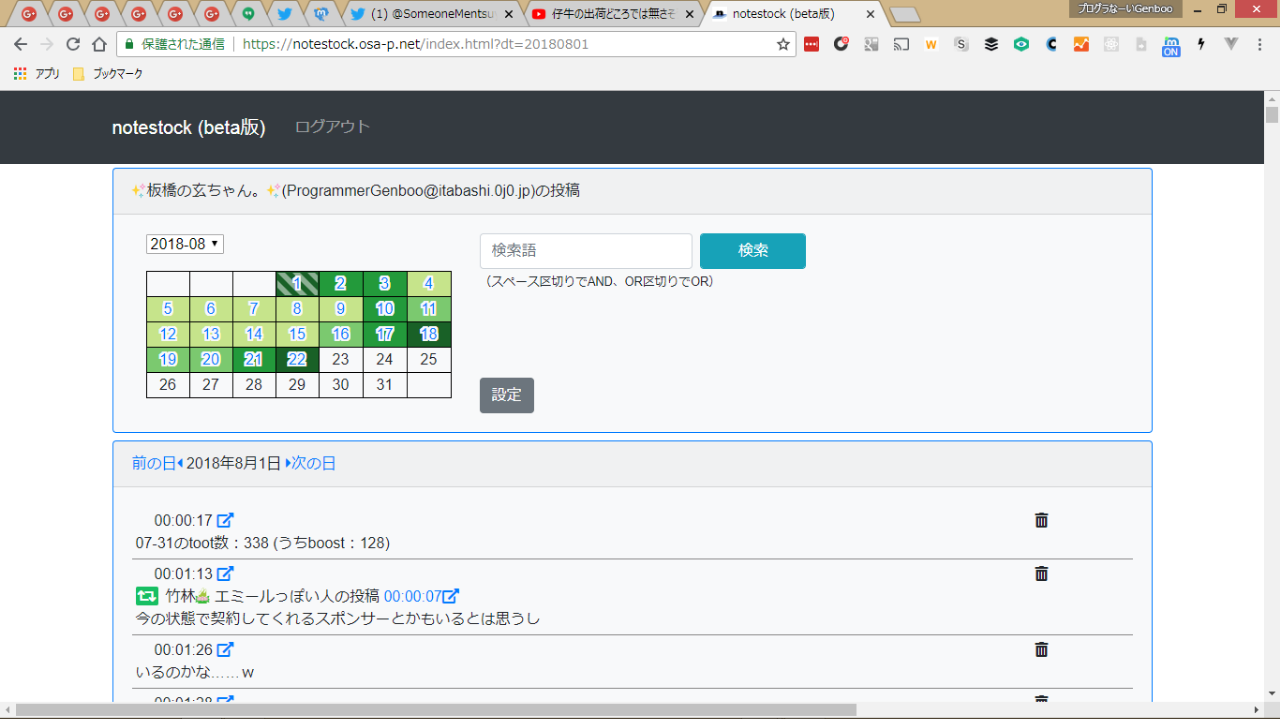Open the orange W extension icon
Viewport: 1280px width, 719px height.
pos(931,44)
